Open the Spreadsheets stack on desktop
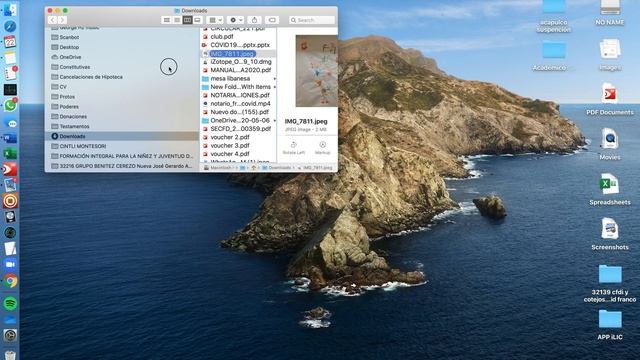This screenshot has height=360, width=640. pyautogui.click(x=610, y=189)
